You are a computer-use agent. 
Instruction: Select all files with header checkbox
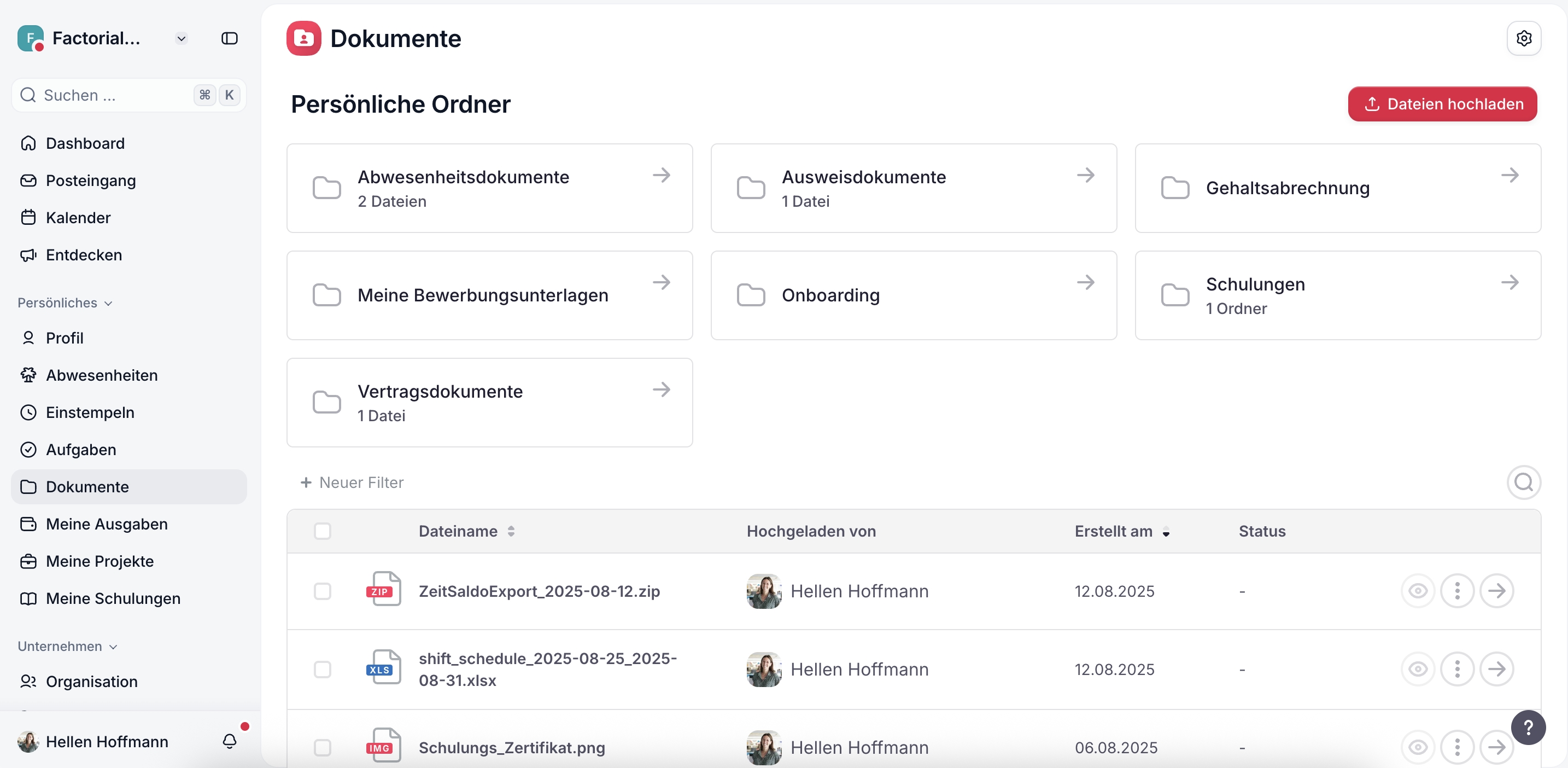point(322,531)
